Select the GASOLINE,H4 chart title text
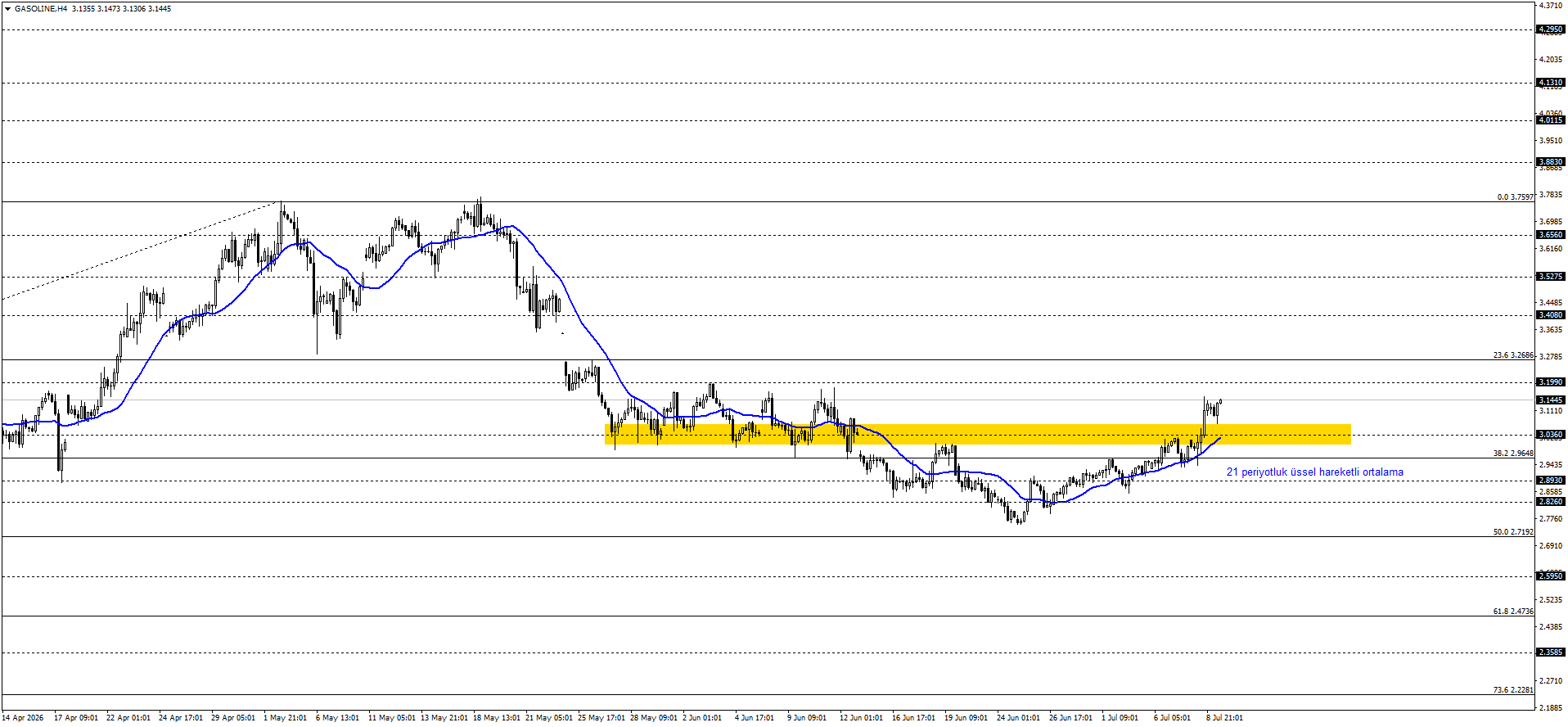Viewport: 1568px width, 727px height. click(x=41, y=8)
